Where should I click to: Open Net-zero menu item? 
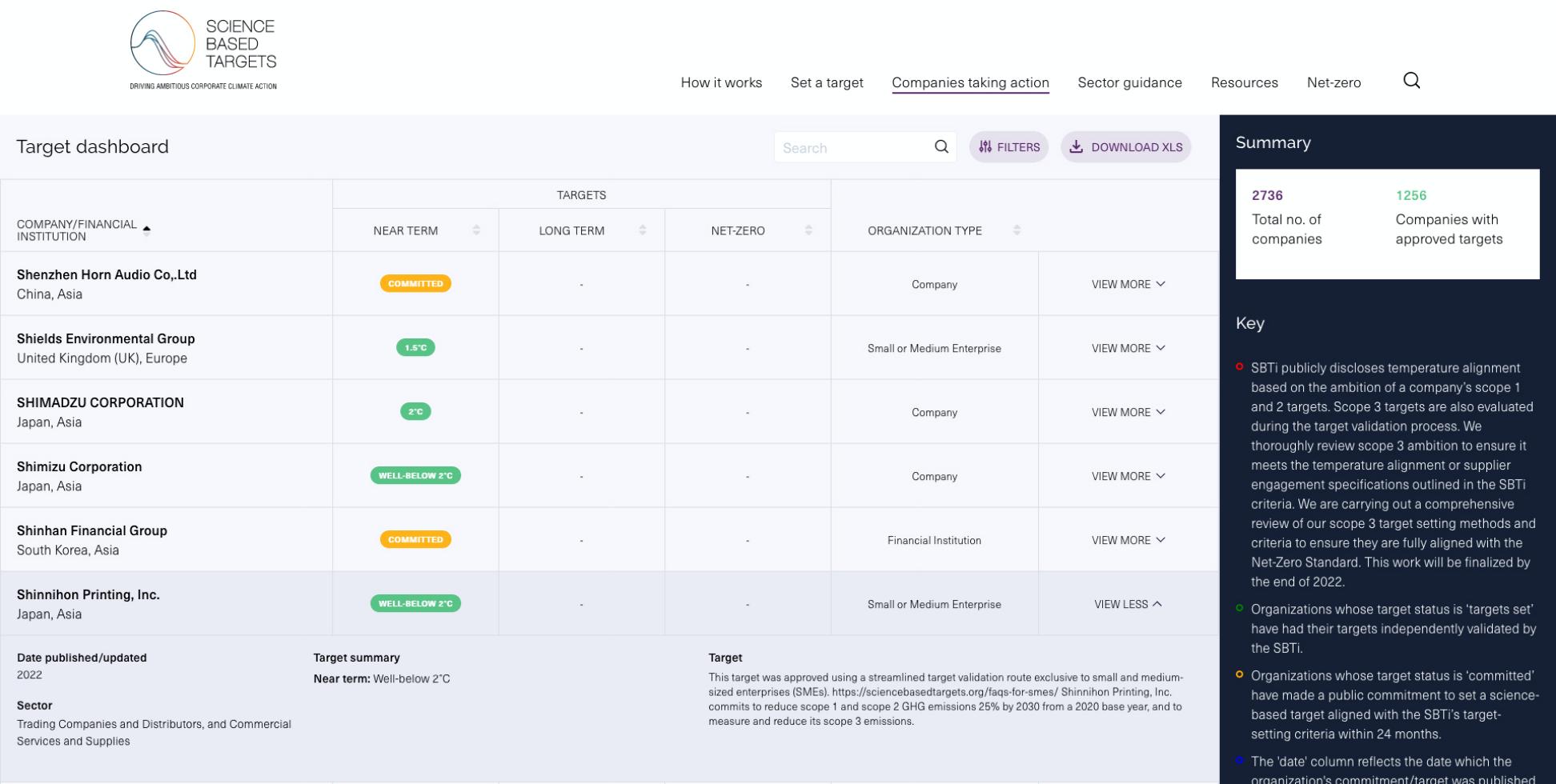pos(1333,82)
